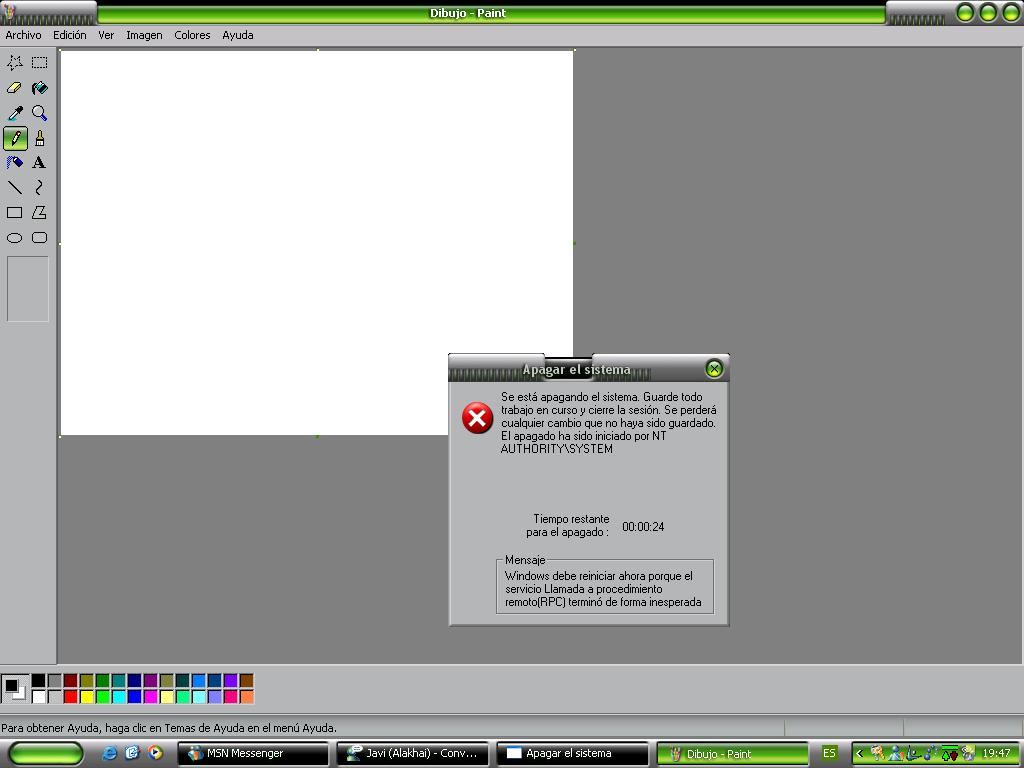Viewport: 1024px width, 768px height.
Task: Click the green Start button
Action: (46, 753)
